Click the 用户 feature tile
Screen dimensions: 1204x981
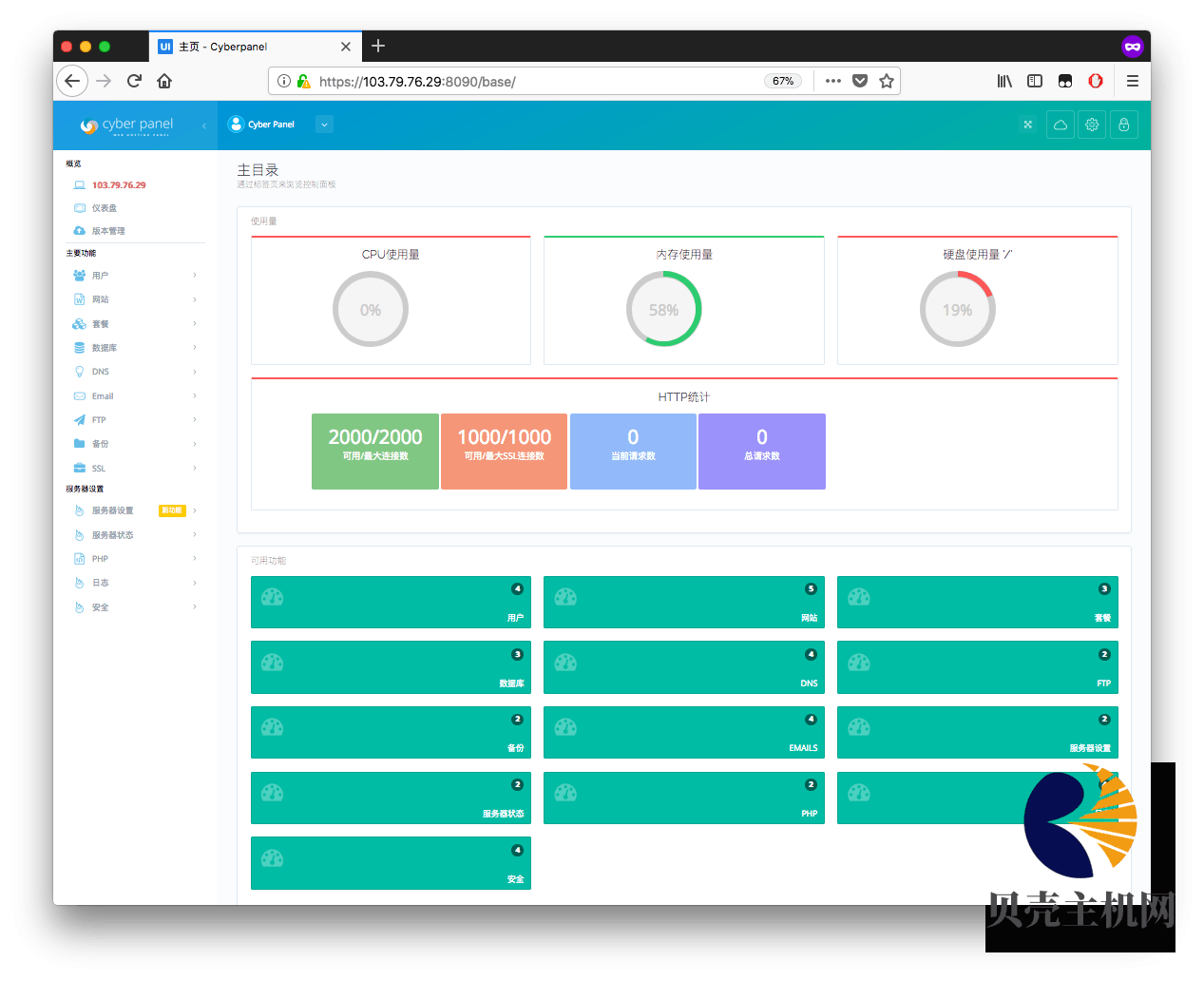tap(391, 603)
